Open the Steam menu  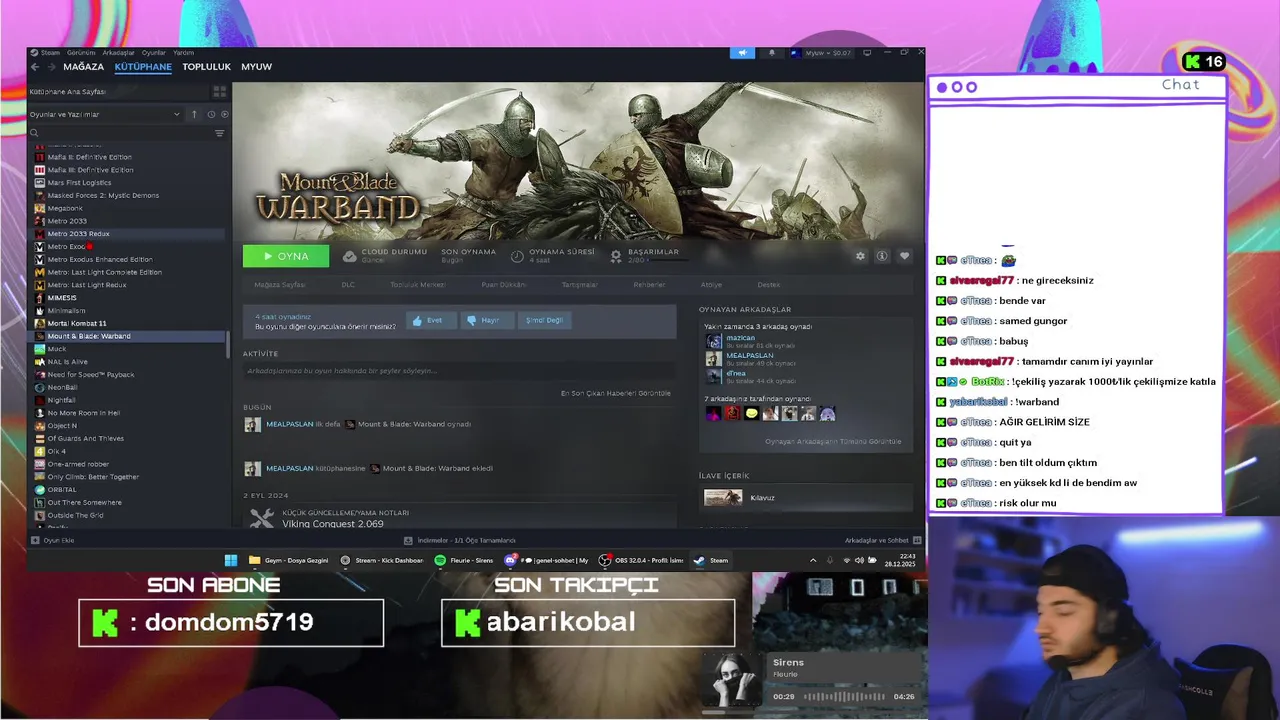click(46, 53)
